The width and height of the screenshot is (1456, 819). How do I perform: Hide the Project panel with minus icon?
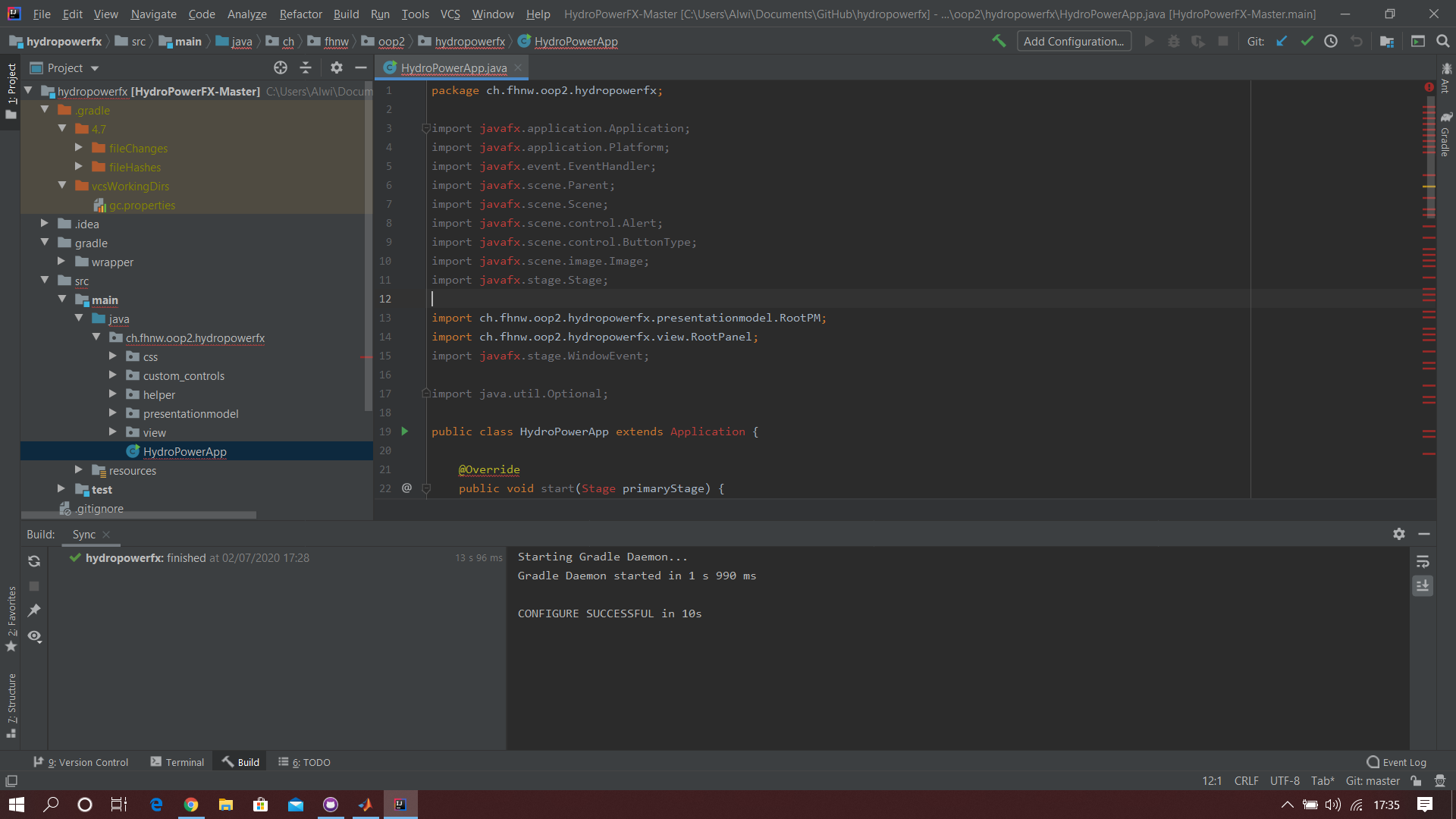pyautogui.click(x=361, y=67)
